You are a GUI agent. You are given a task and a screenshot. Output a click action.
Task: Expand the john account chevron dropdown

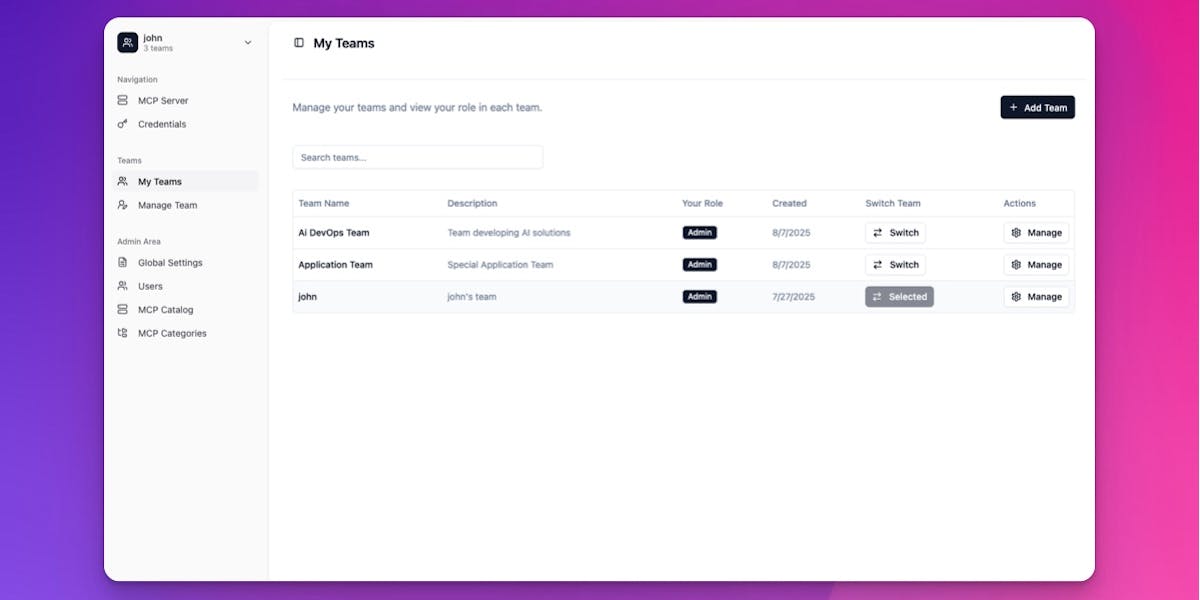[x=247, y=42]
